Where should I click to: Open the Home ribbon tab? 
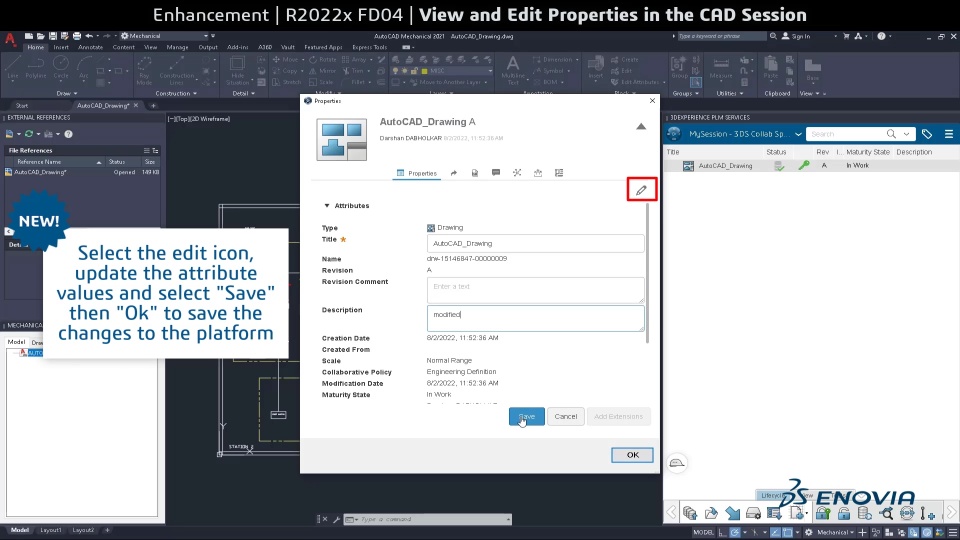coord(36,47)
